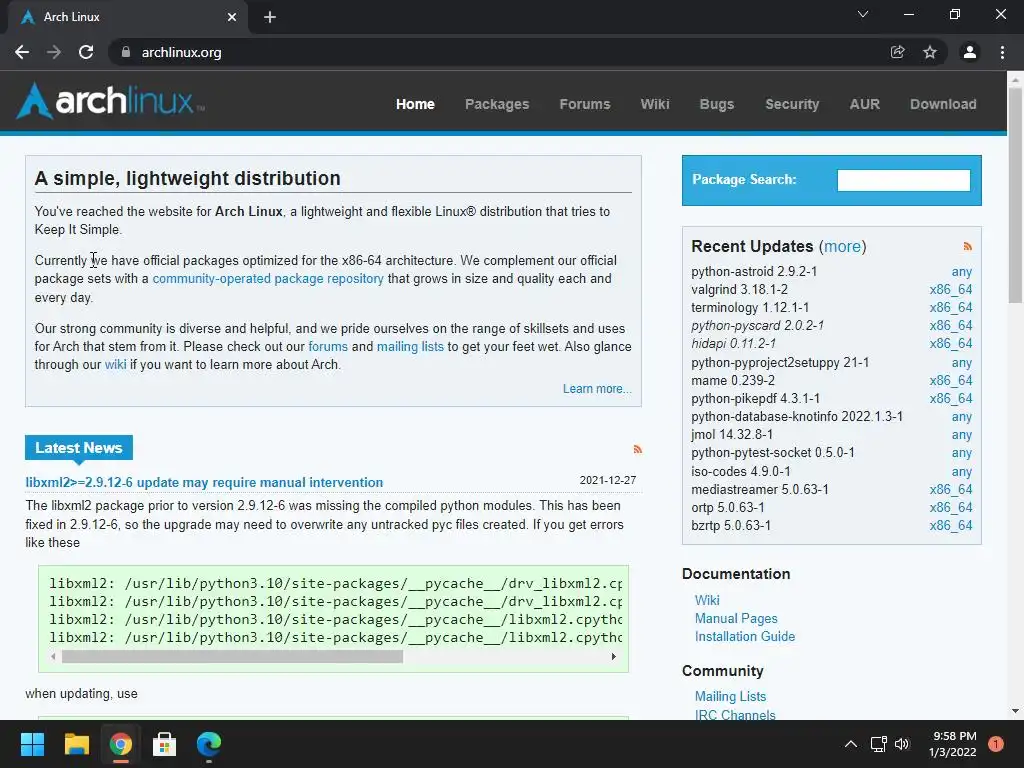Viewport: 1024px width, 768px height.
Task: Click the browser forward arrow
Action: click(x=54, y=52)
